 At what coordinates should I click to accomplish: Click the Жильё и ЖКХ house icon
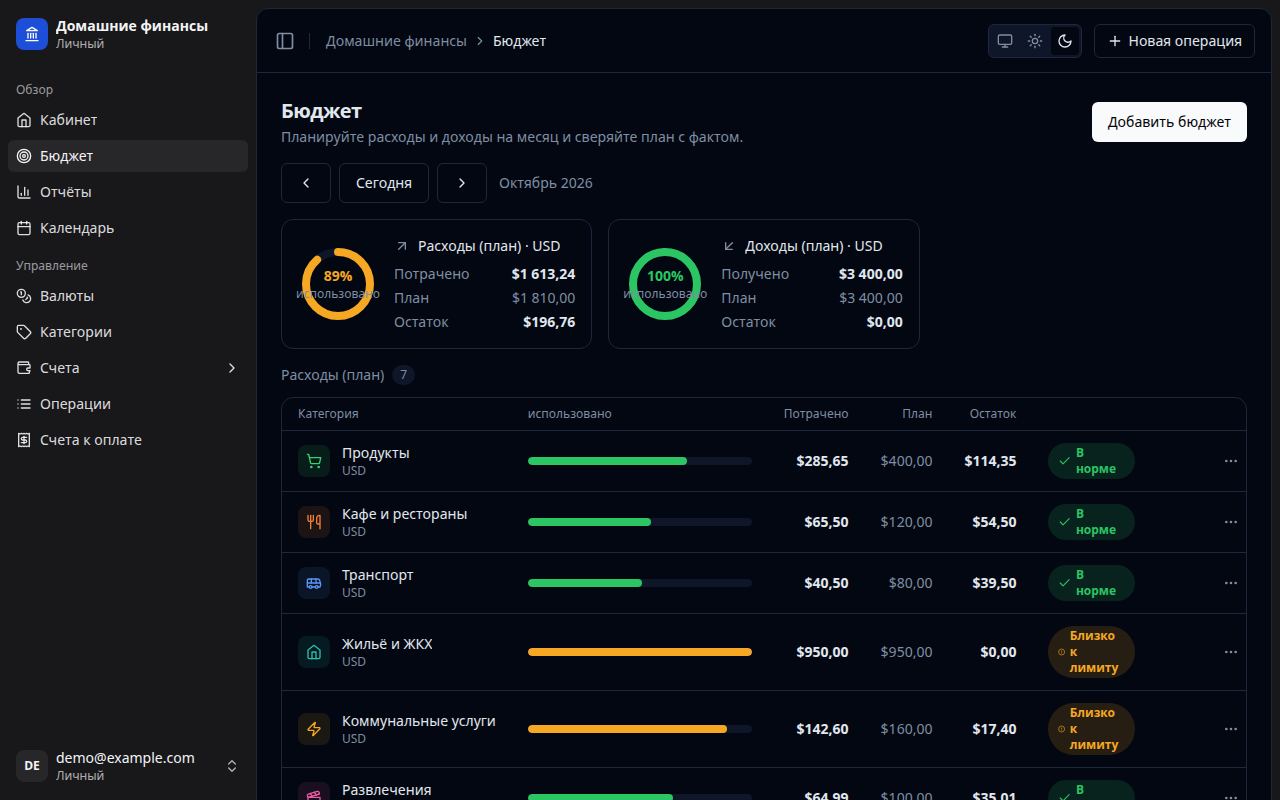(x=314, y=652)
